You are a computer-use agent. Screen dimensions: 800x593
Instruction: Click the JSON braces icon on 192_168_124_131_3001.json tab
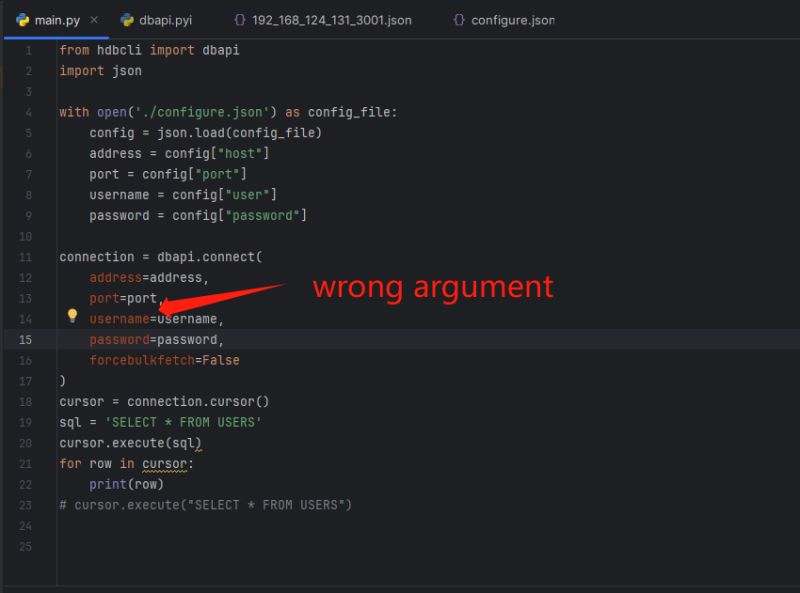[240, 20]
